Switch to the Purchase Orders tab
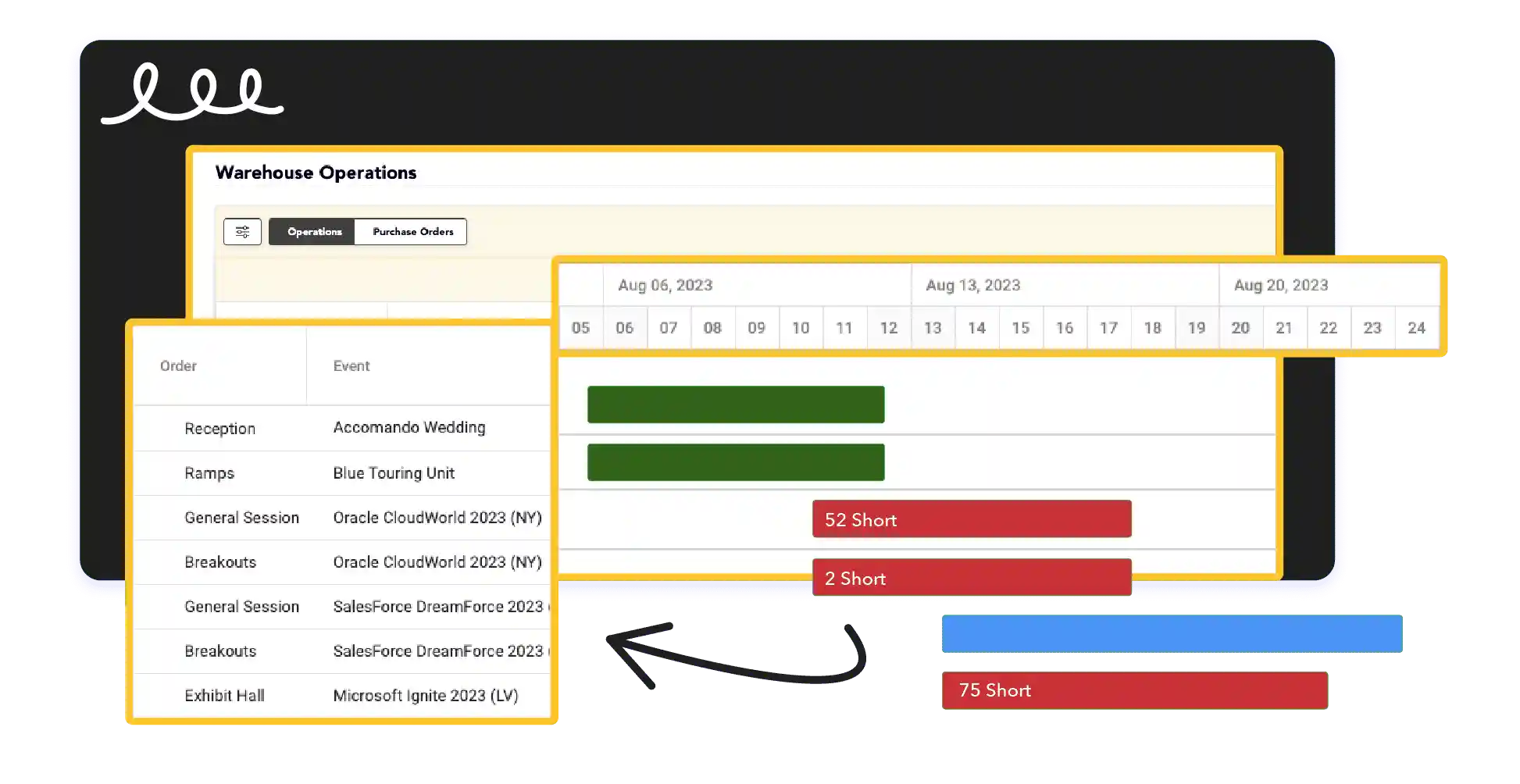 click(412, 232)
